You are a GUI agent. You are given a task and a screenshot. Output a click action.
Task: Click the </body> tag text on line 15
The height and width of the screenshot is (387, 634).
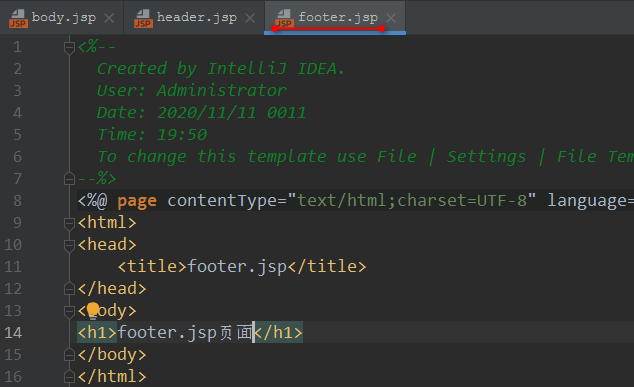coord(112,355)
